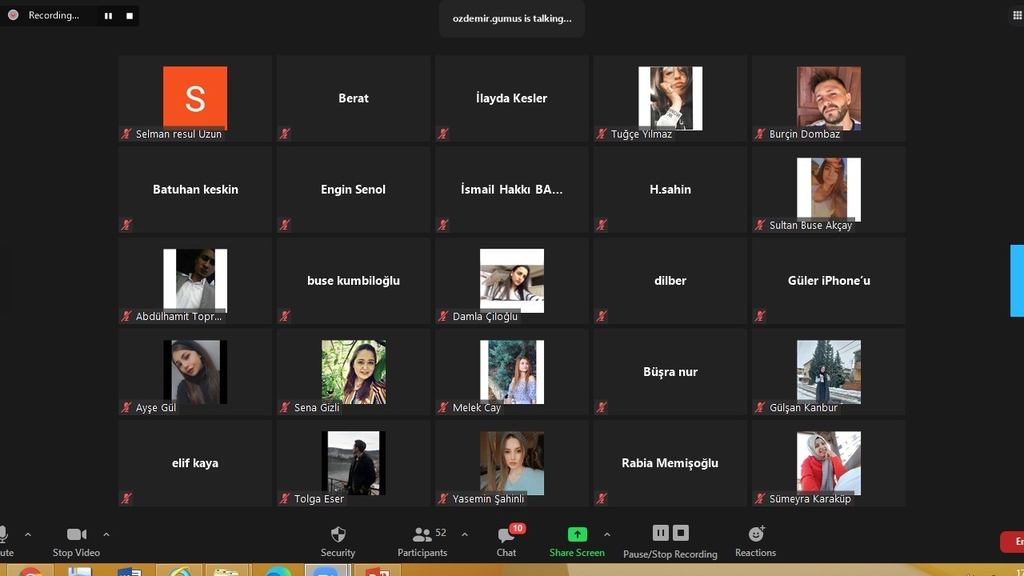
Task: Click muted mic icon on Güler iPhone'u tile
Action: coord(760,316)
